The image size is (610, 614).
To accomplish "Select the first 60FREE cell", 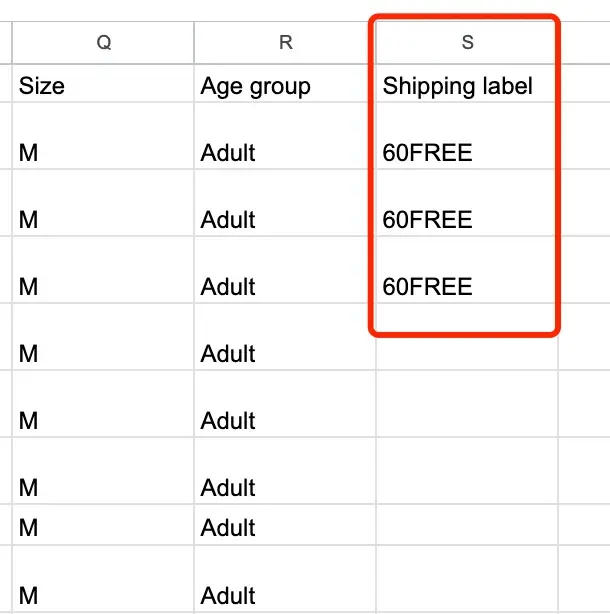I will pos(467,136).
